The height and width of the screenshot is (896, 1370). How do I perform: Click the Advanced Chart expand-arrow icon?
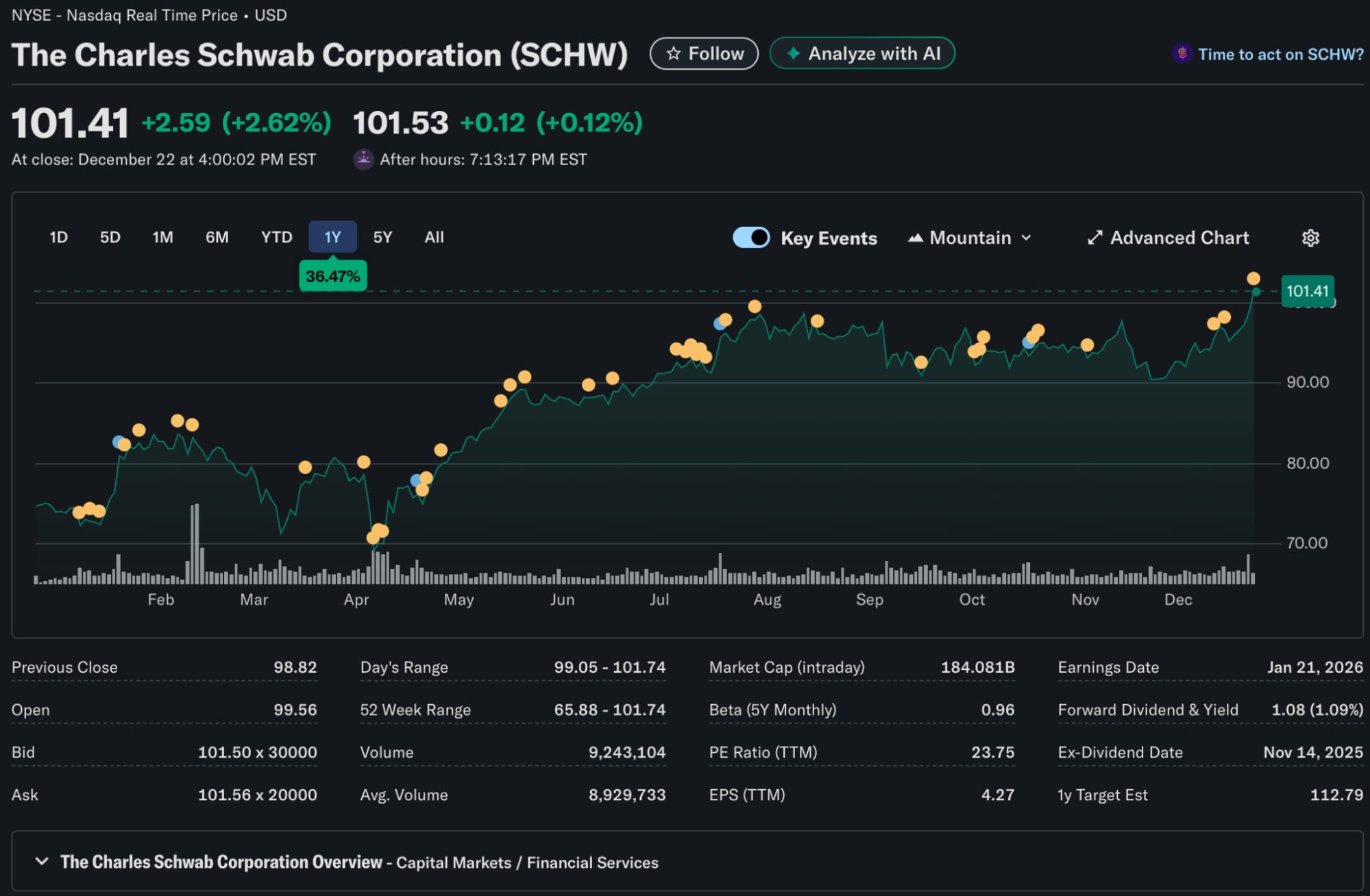point(1094,238)
